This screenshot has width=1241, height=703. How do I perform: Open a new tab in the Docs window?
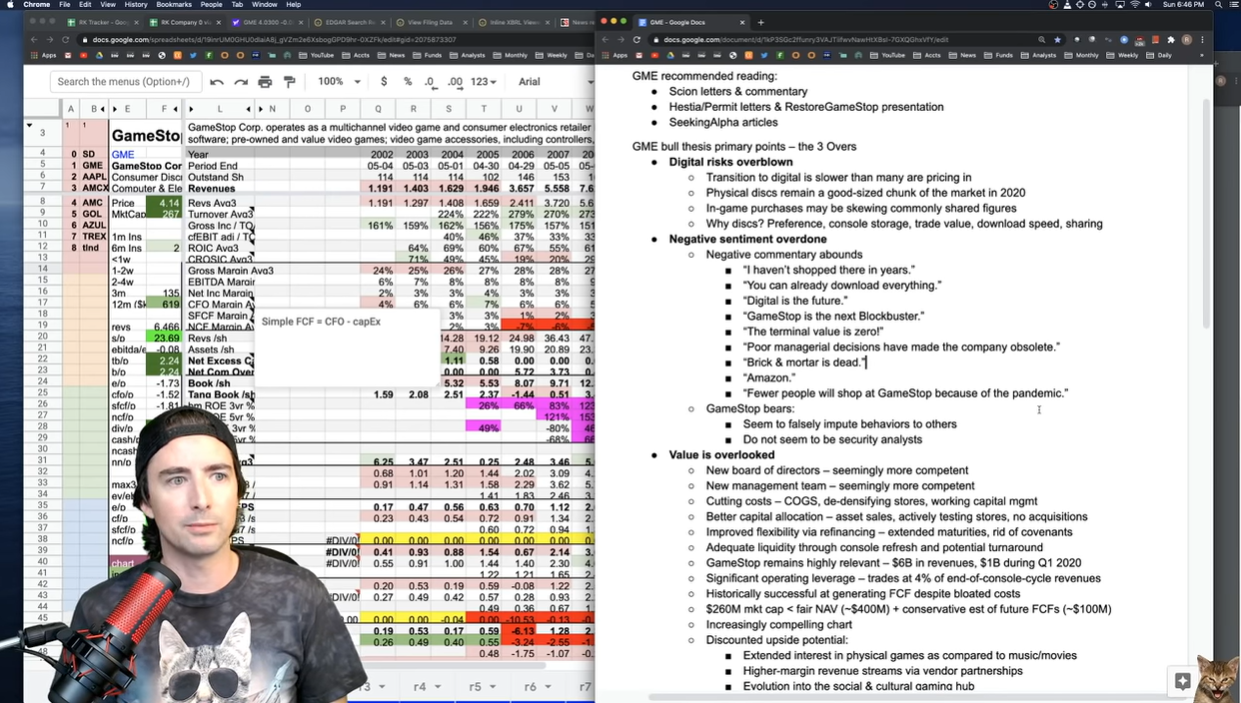coord(761,21)
